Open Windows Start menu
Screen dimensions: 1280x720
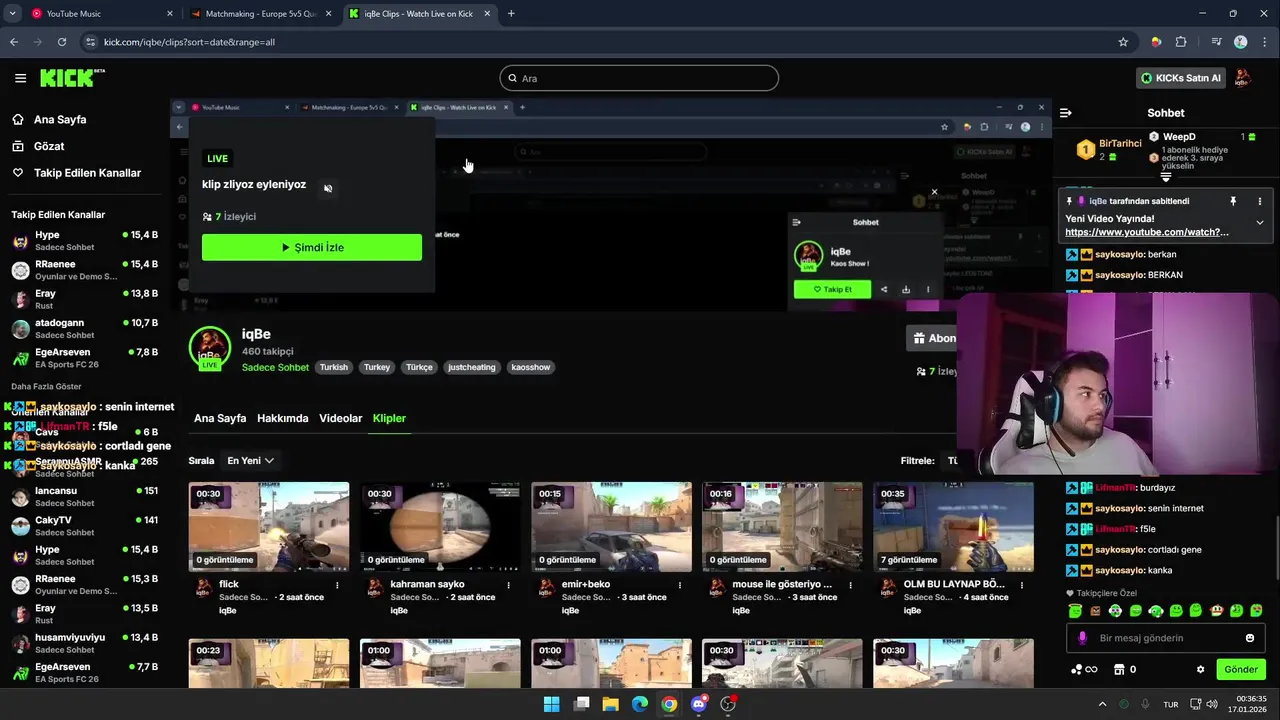tap(551, 704)
